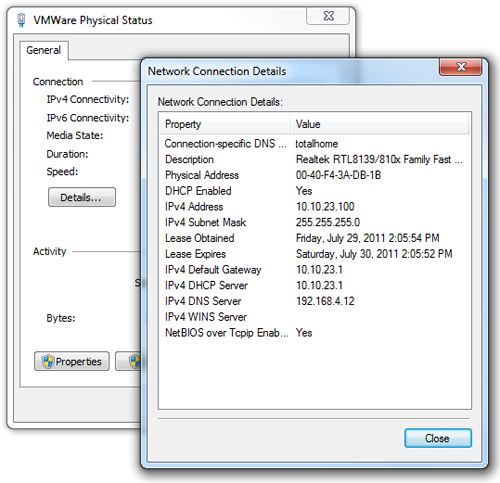Select the Physical Address row
Image resolution: width=500 pixels, height=483 pixels.
tap(314, 175)
